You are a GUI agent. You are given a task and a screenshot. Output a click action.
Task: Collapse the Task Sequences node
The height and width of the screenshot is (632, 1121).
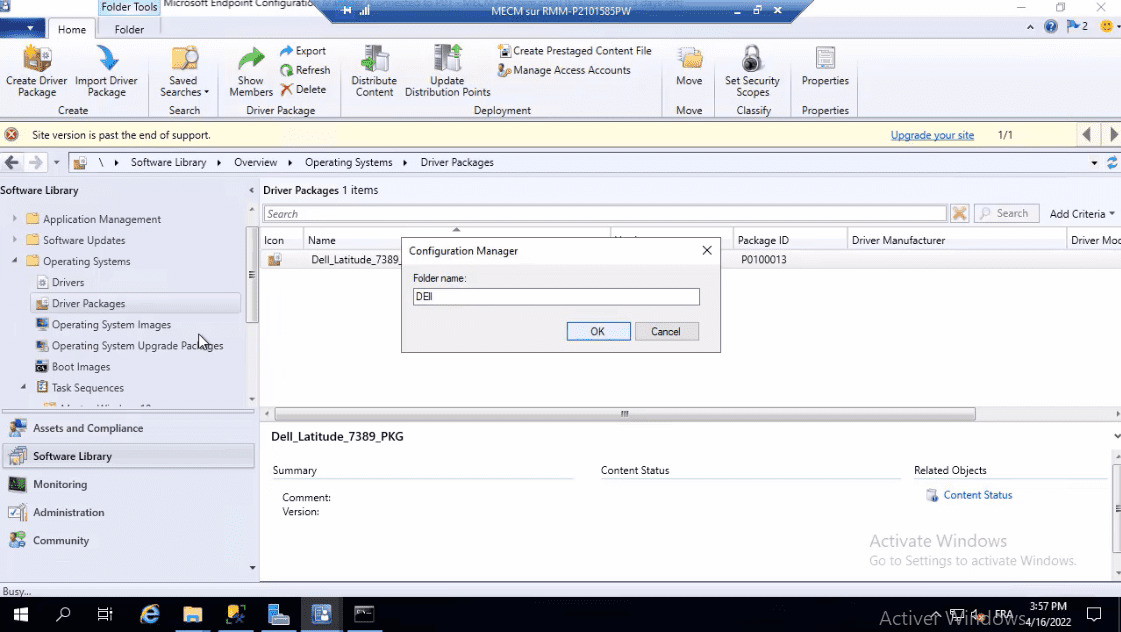24,387
